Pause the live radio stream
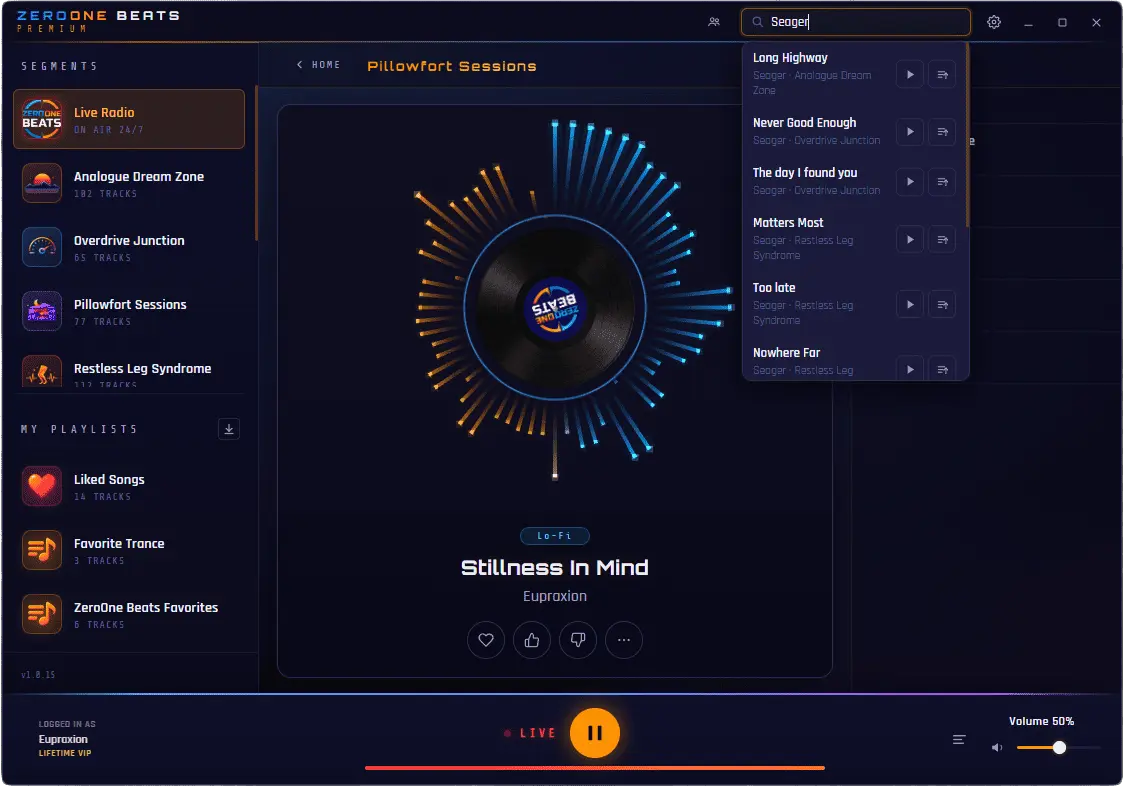Viewport: 1123px width, 786px height. [x=594, y=733]
